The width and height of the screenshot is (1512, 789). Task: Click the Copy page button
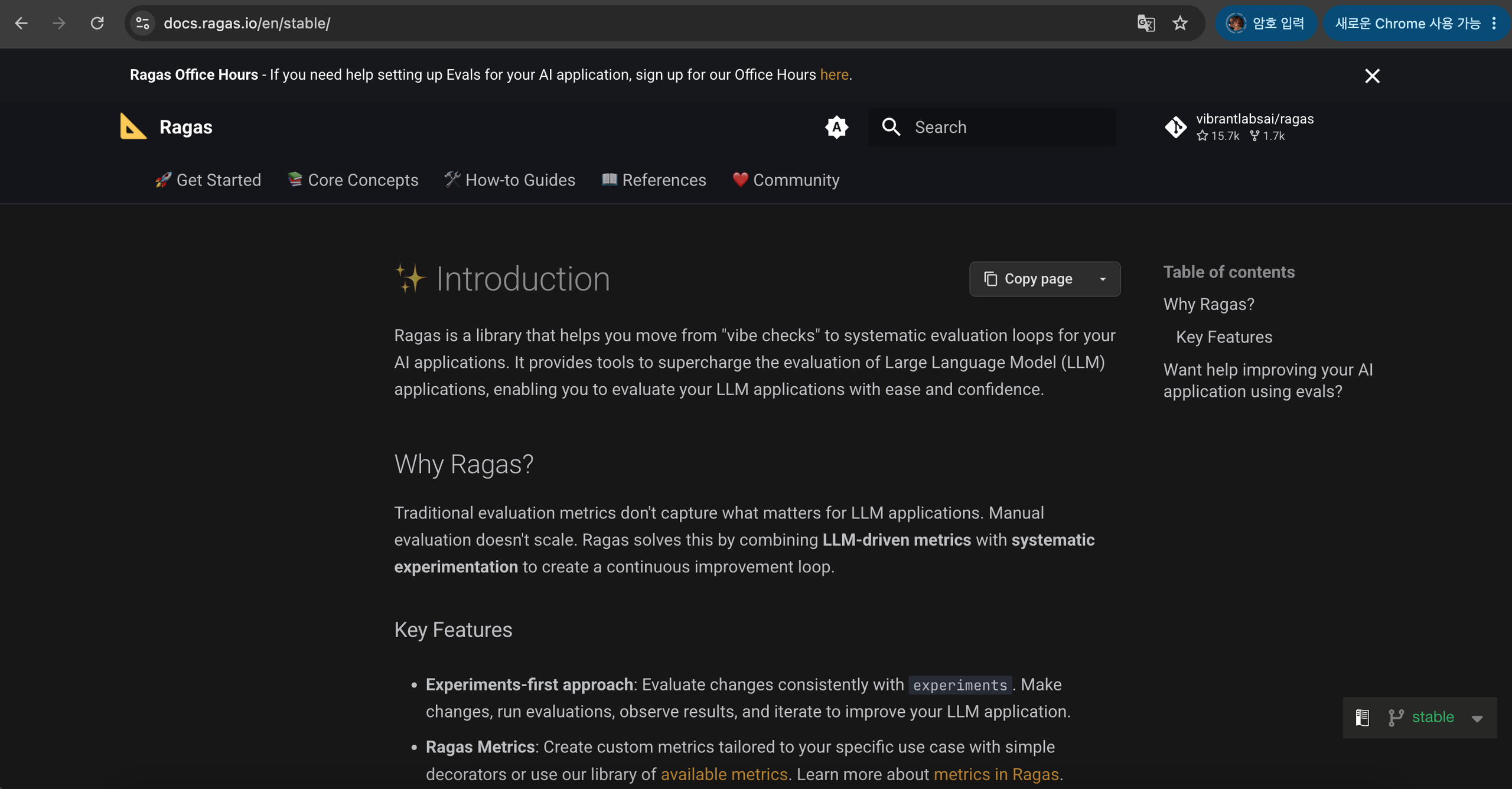[x=1028, y=279]
